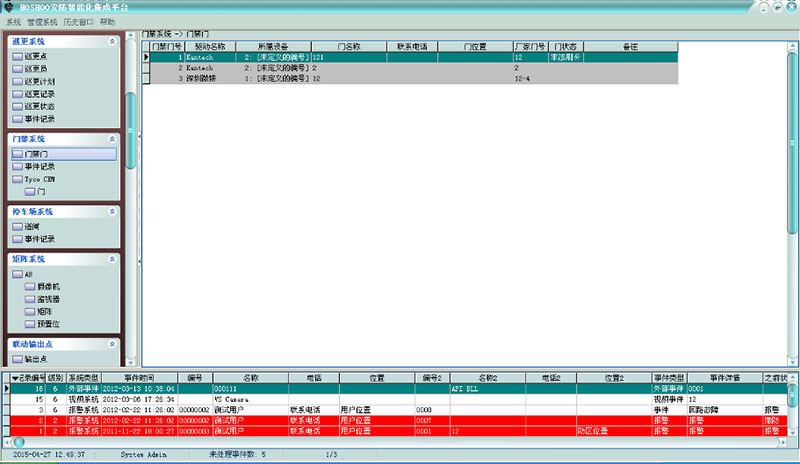The width and height of the screenshot is (800, 464).
Task: Collapse the 停车场系统 section
Action: coord(113,212)
